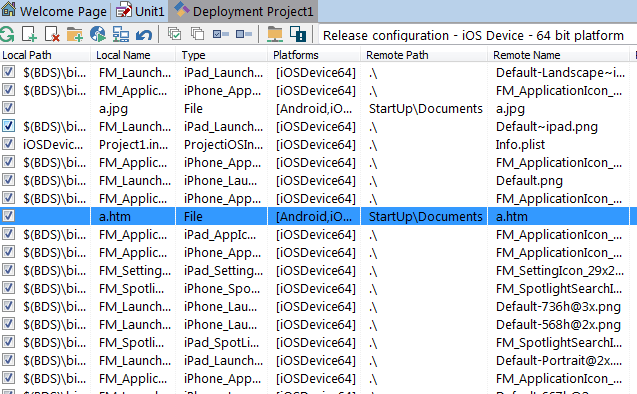Toggle the Default-568h@2x.png row checkbox
637x394 pixels.
8,324
